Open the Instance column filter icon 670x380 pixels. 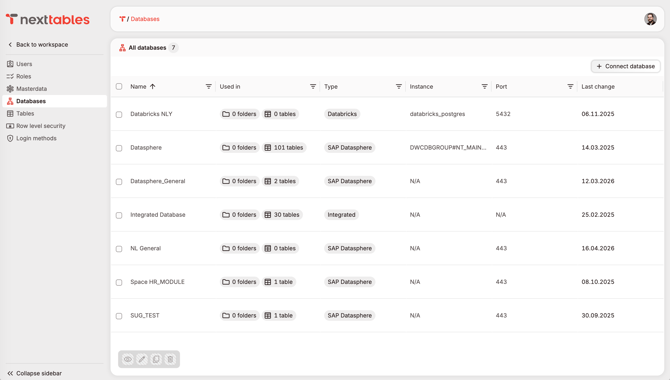pyautogui.click(x=485, y=86)
